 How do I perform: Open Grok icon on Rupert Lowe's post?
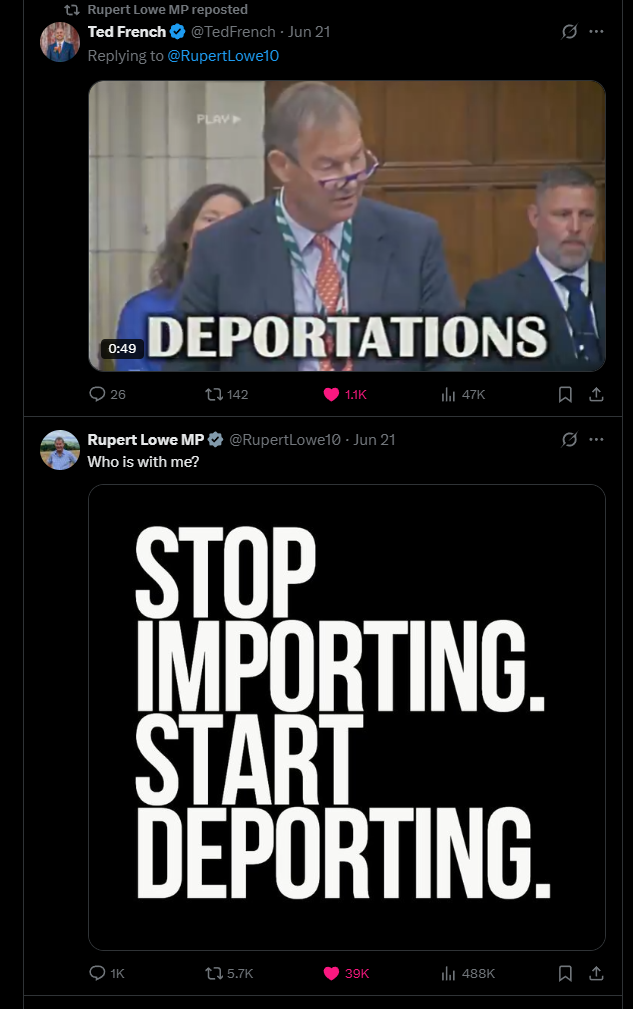pos(569,440)
